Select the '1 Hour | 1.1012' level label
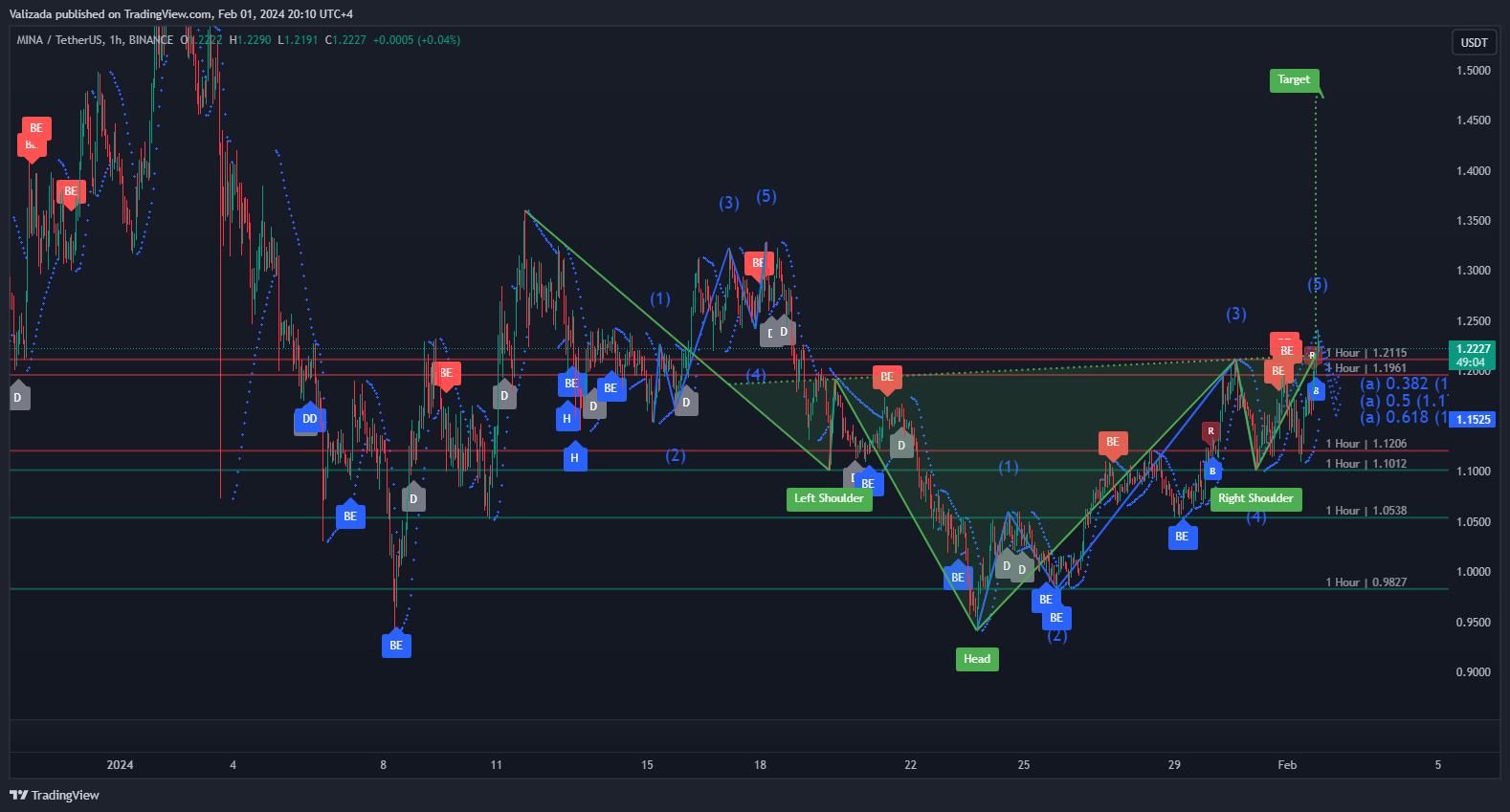The image size is (1510, 812). click(1366, 464)
